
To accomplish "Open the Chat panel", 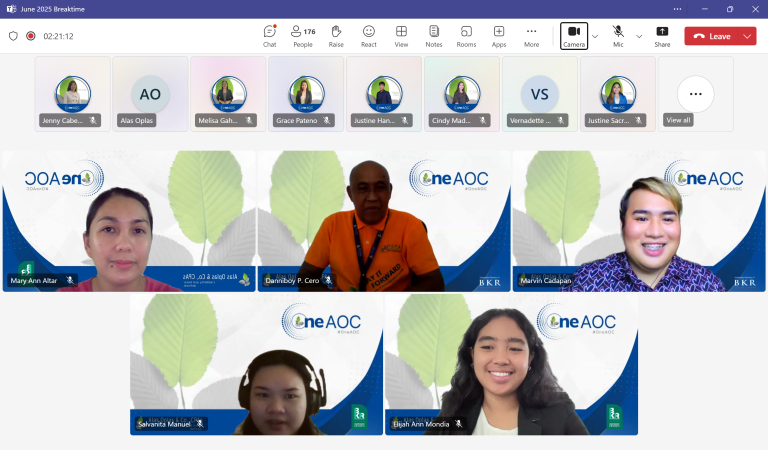I will coord(269,36).
